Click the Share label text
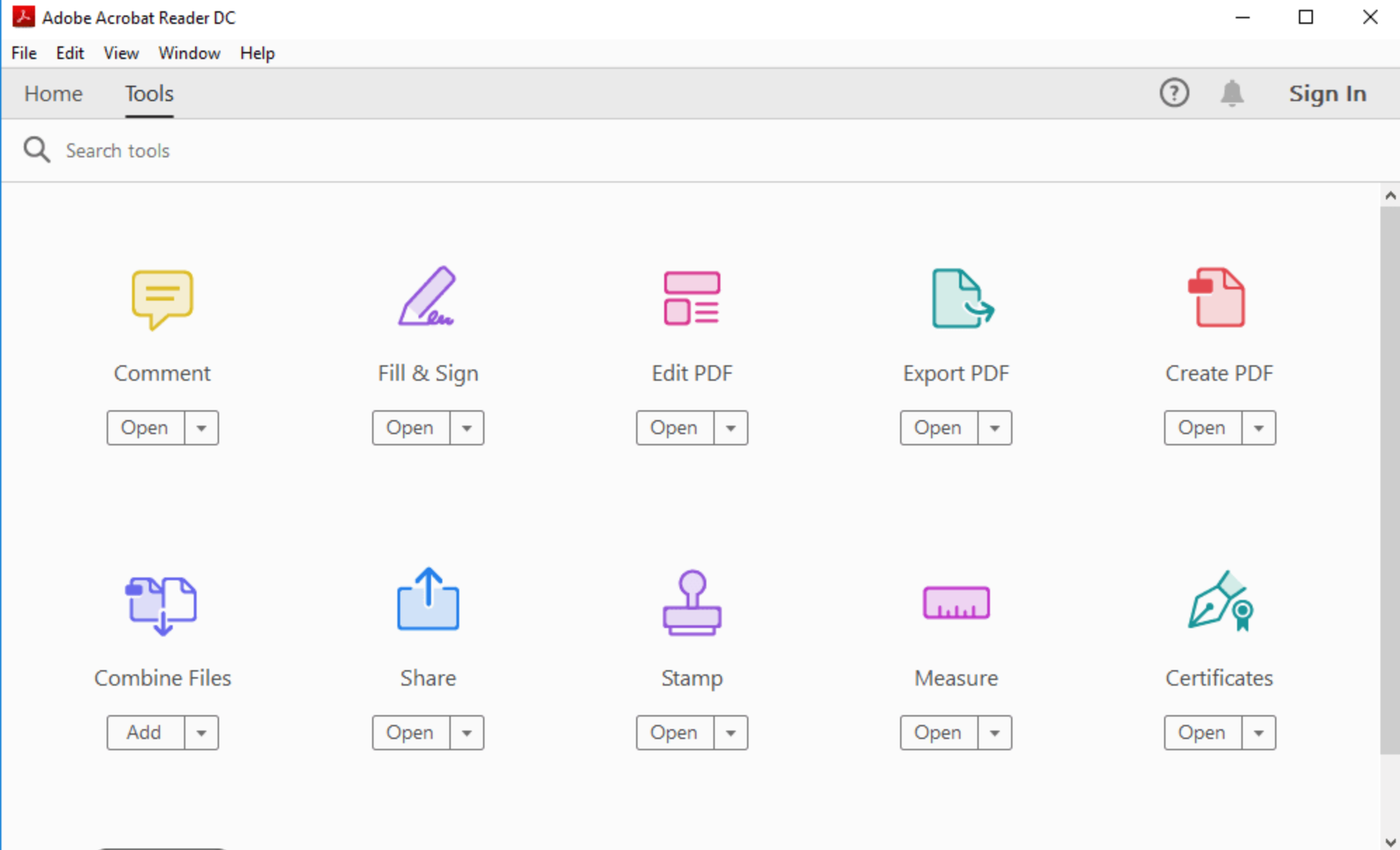Screen dimensions: 1400x850 [428, 678]
